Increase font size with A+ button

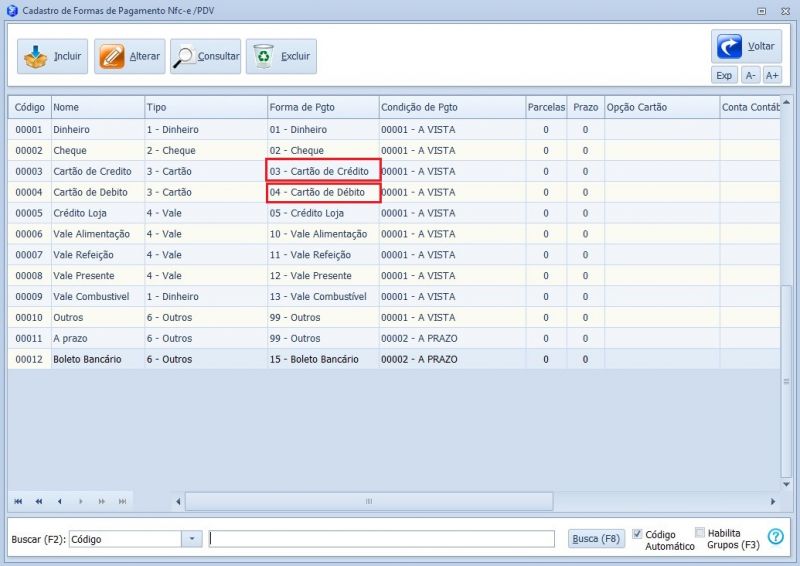point(772,75)
